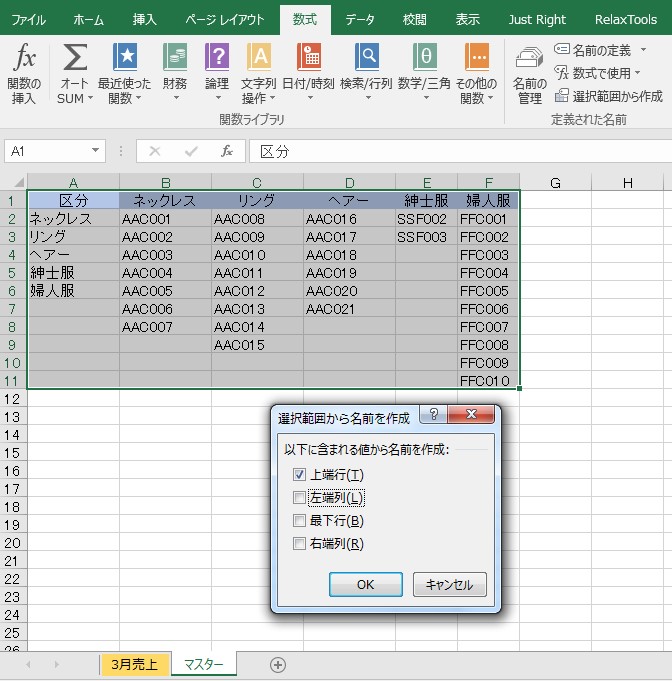
Task: Close the 選択範囲から名前を作成 dialog
Action: point(471,414)
